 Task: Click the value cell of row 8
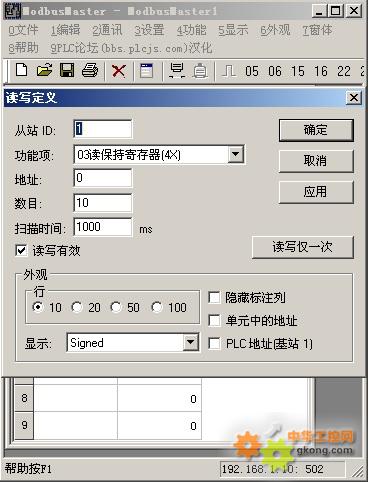159,398
